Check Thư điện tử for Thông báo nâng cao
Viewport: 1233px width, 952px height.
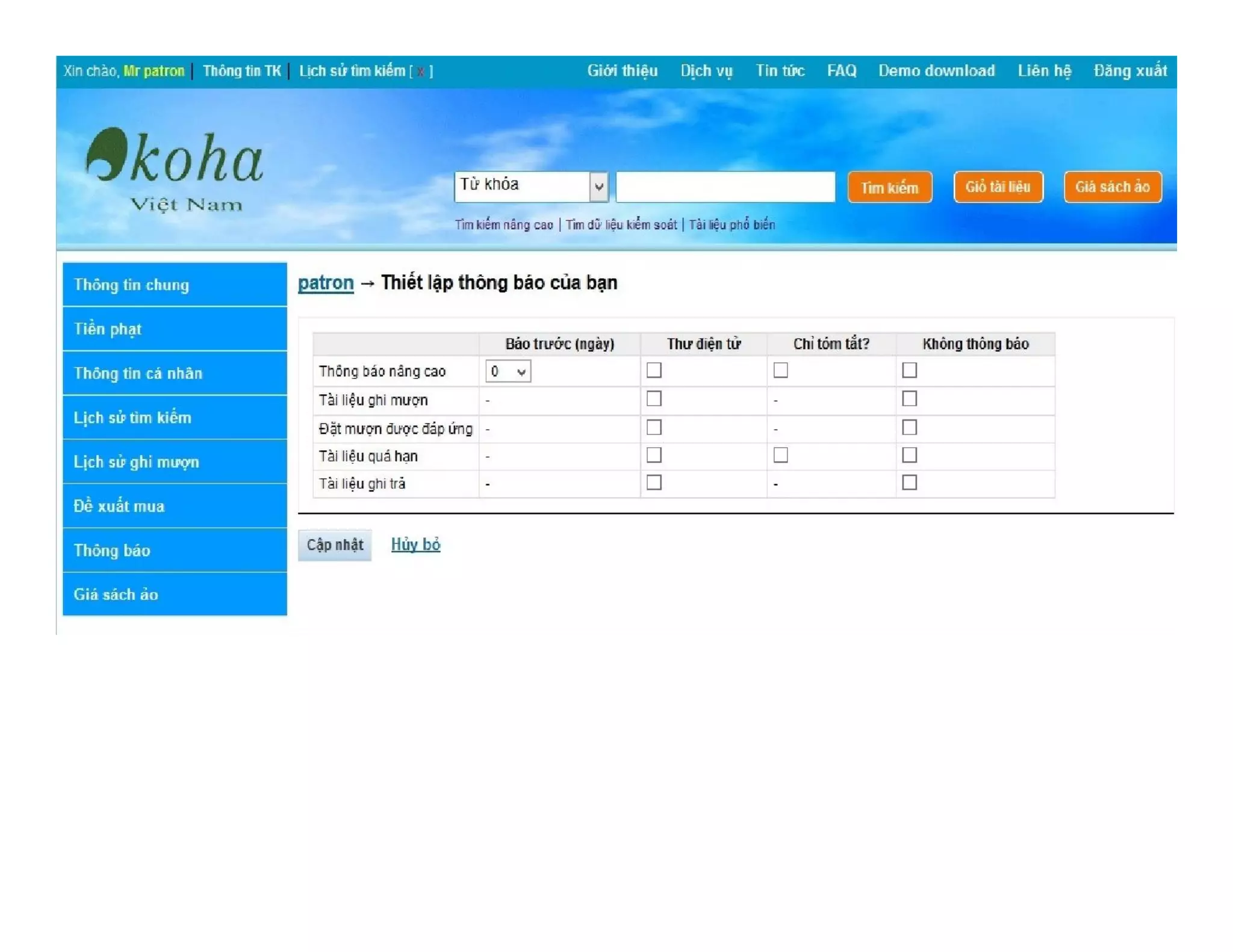pos(654,370)
